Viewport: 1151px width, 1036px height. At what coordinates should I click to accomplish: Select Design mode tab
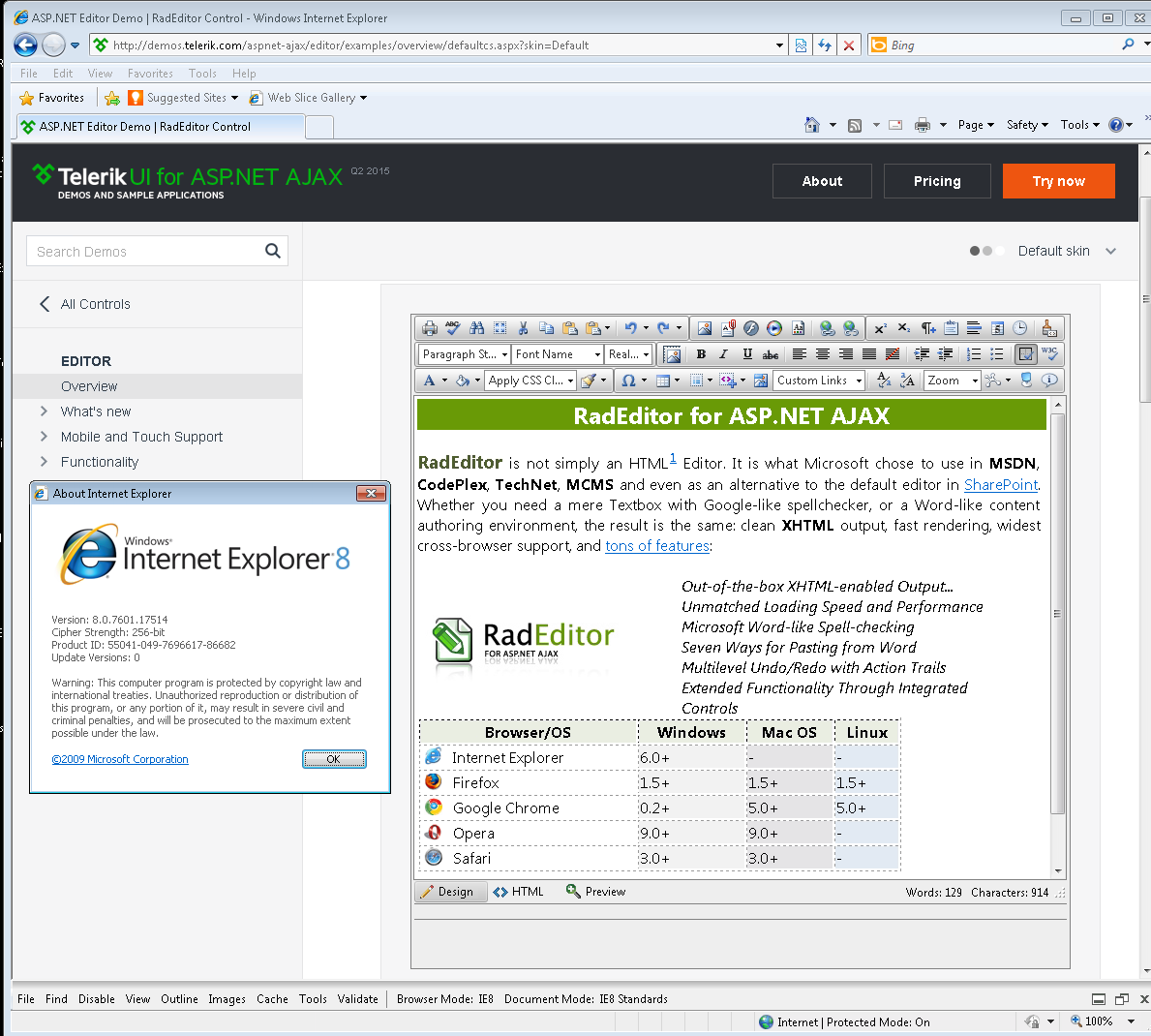click(x=449, y=892)
